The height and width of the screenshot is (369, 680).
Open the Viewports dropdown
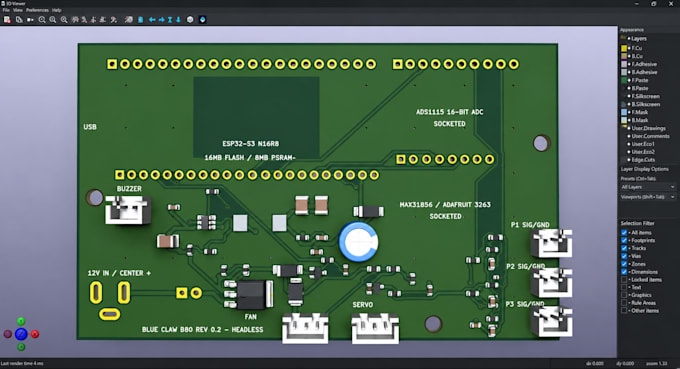(x=648, y=197)
